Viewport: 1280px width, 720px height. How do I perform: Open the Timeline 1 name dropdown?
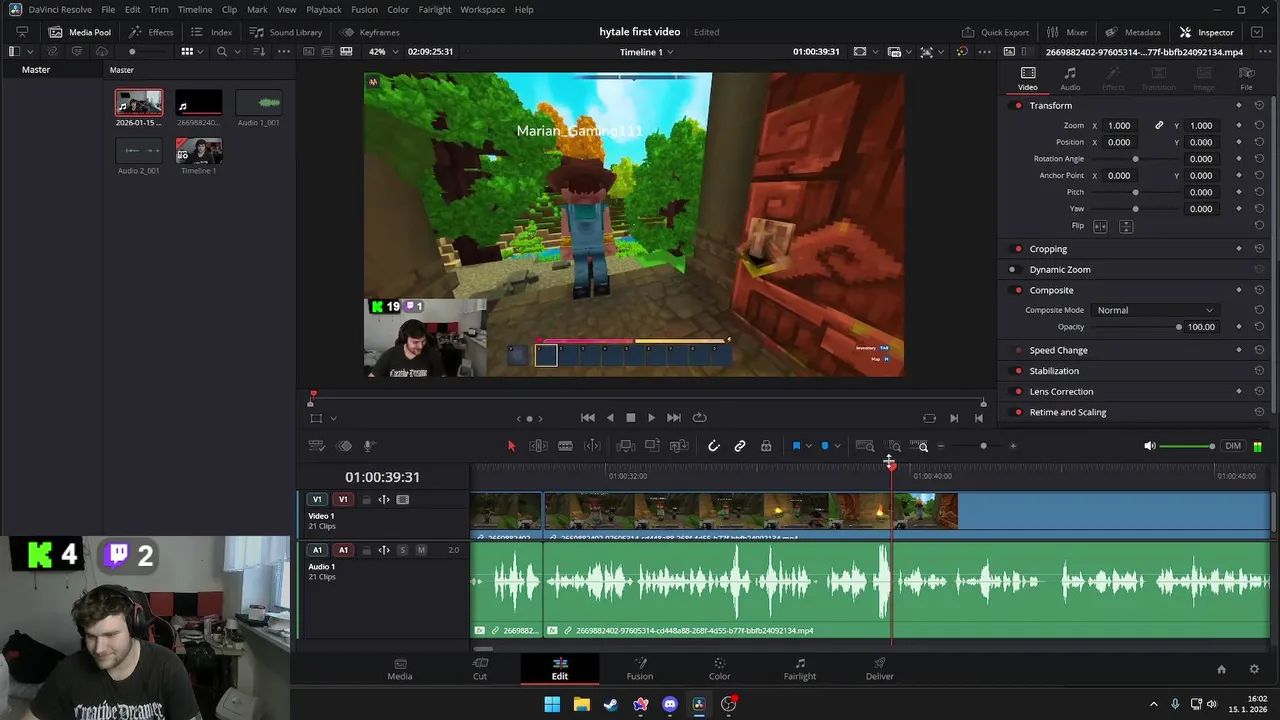click(646, 52)
